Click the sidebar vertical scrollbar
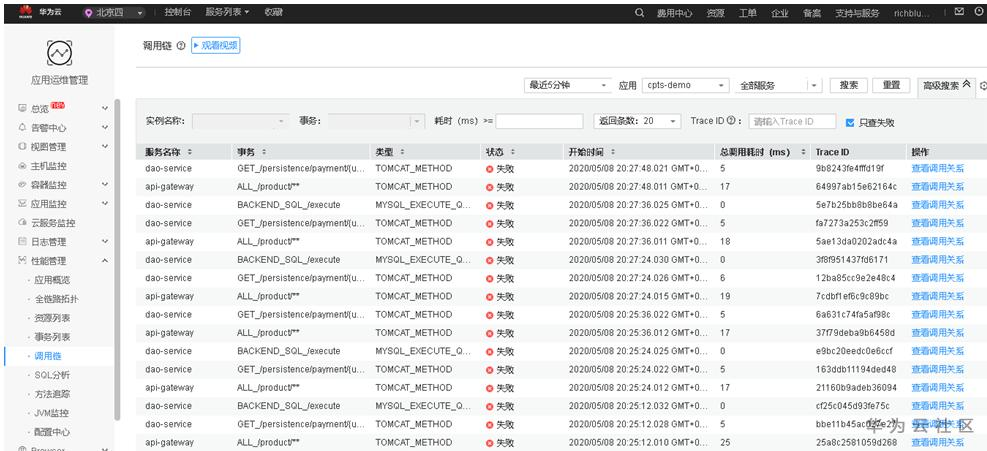The image size is (987, 451). click(117, 260)
